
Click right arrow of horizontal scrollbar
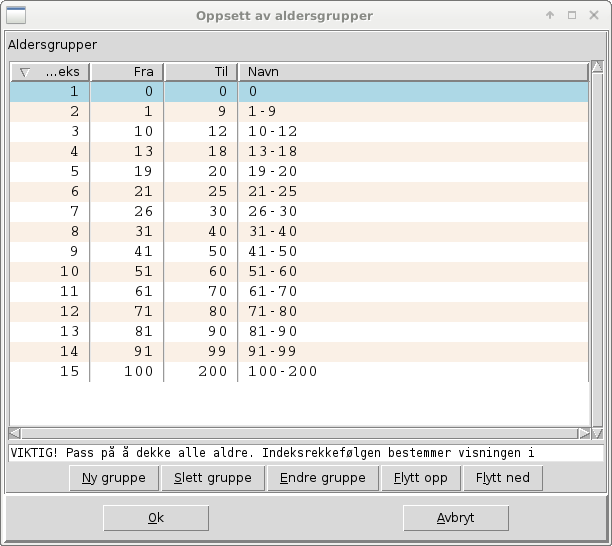point(583,434)
